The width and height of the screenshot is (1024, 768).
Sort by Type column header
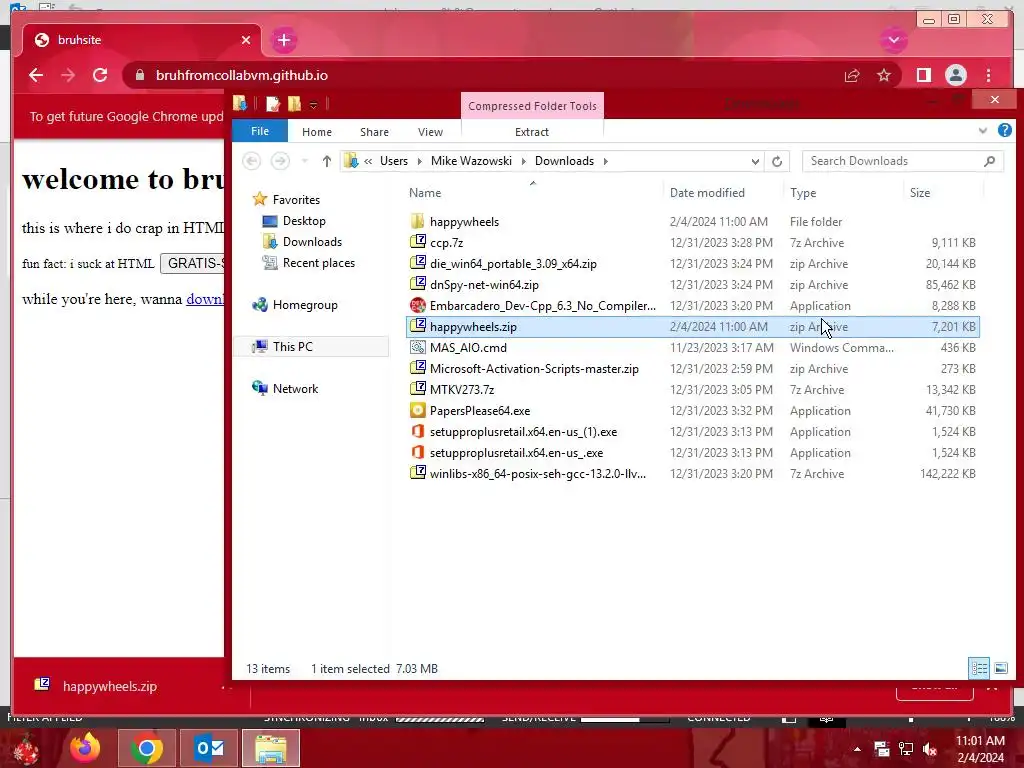point(803,193)
